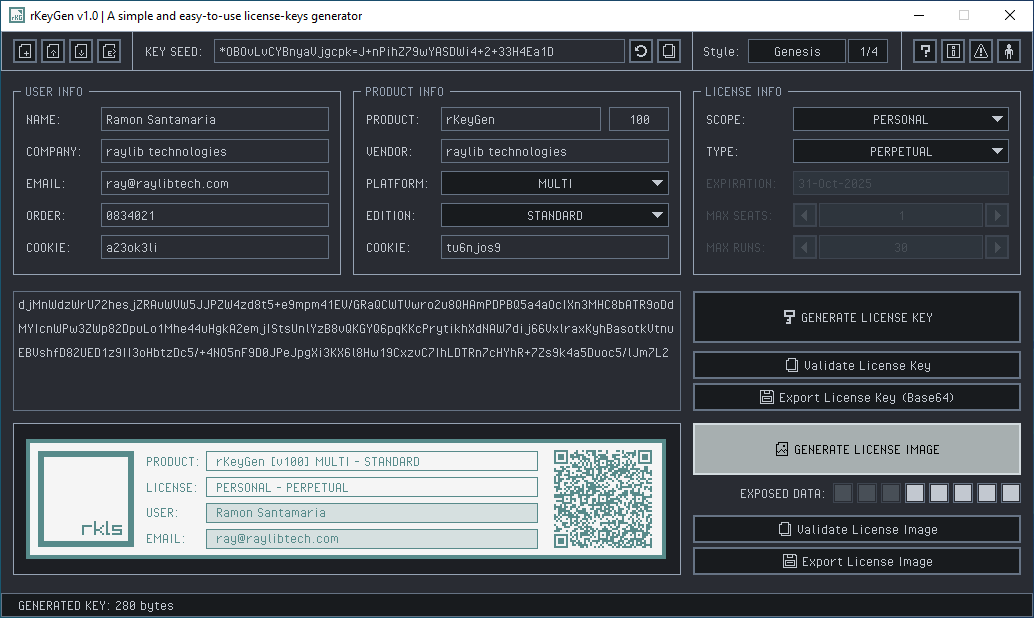The image size is (1034, 618).
Task: Click the save file icon with down arrow
Action: click(x=81, y=51)
